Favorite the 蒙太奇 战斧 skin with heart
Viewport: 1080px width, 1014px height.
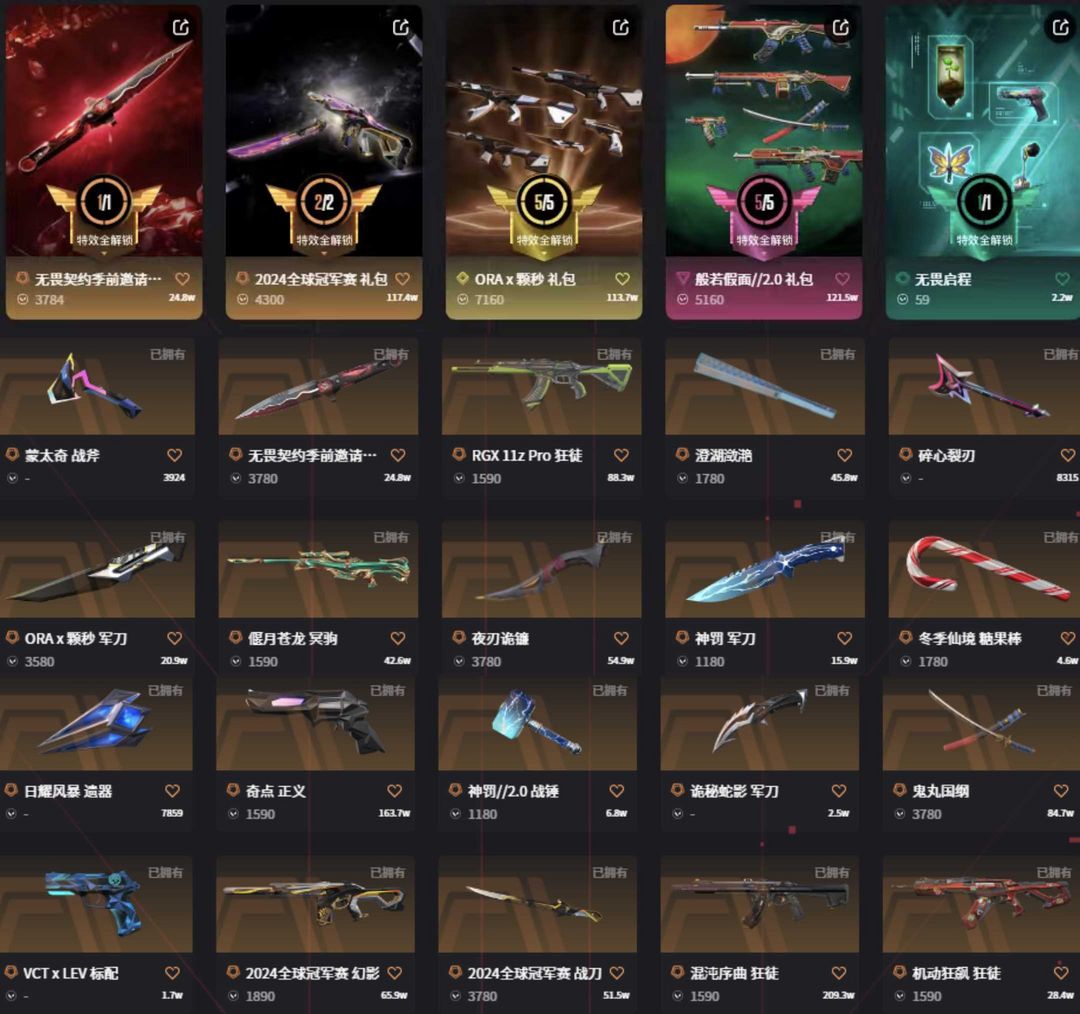pos(174,455)
